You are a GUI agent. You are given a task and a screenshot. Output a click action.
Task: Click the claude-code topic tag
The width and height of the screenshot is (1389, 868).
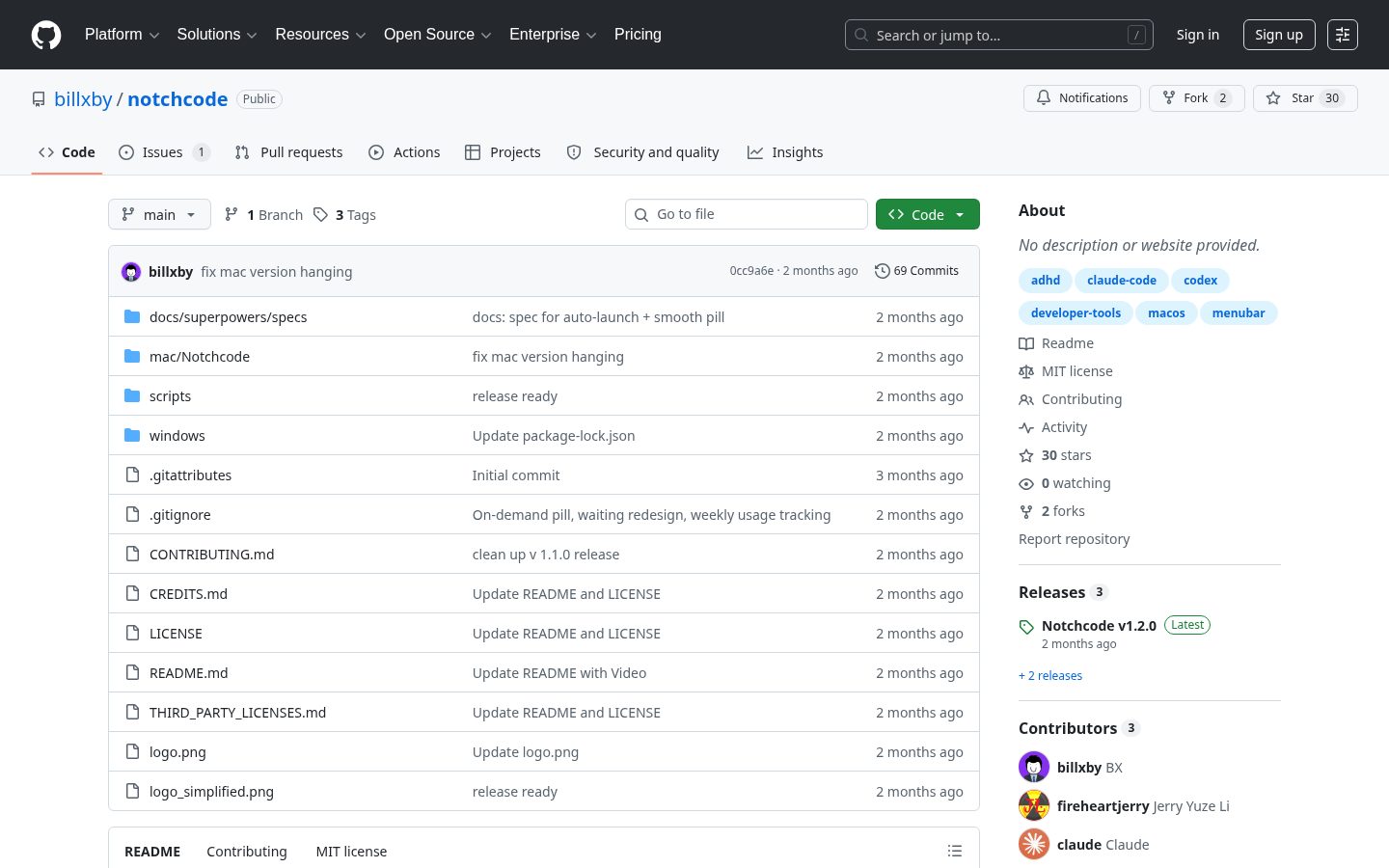[x=1122, y=281]
